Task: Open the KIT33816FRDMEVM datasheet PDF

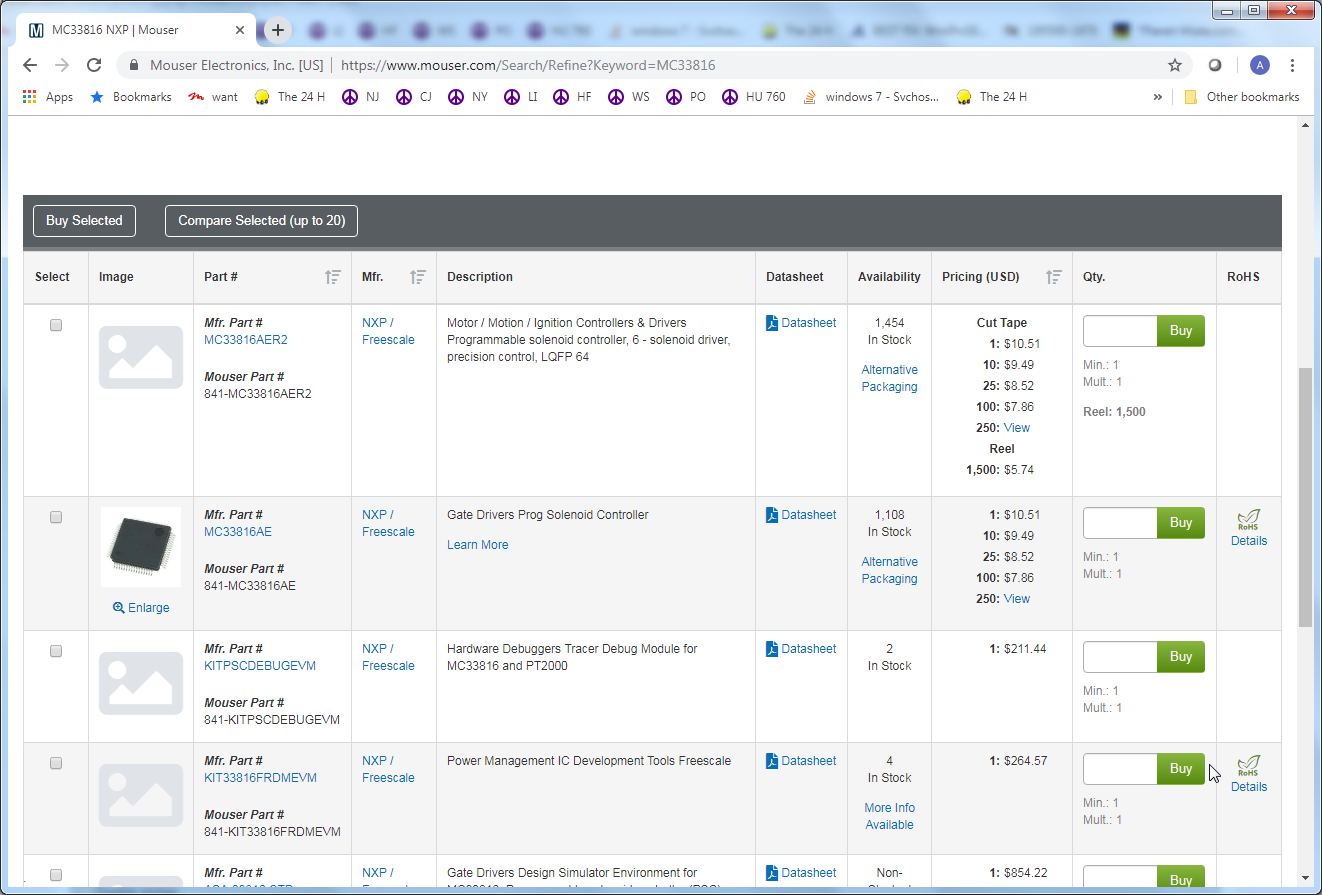Action: pos(801,761)
